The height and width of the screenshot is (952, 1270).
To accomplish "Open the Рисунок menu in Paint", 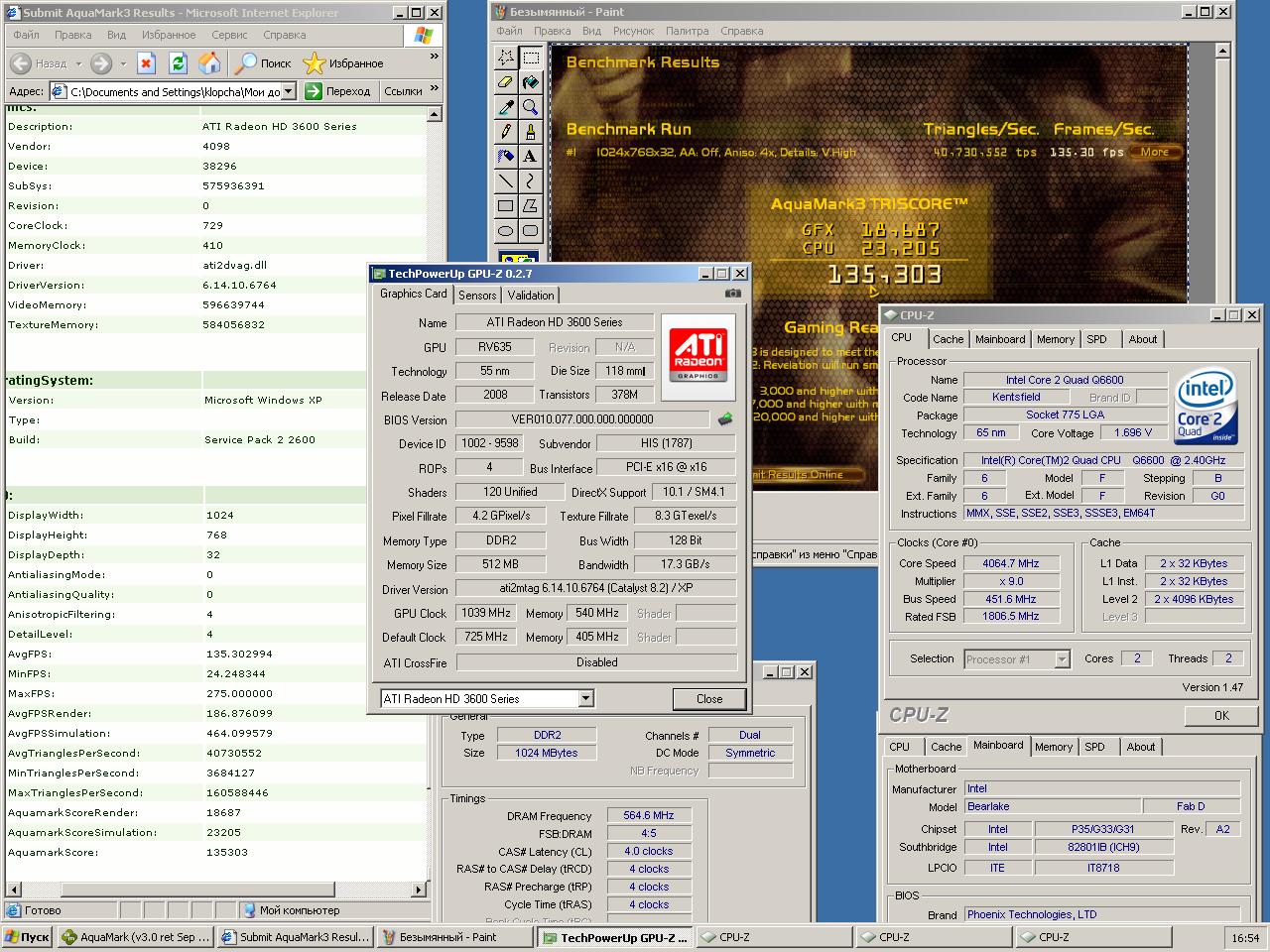I will click(633, 31).
